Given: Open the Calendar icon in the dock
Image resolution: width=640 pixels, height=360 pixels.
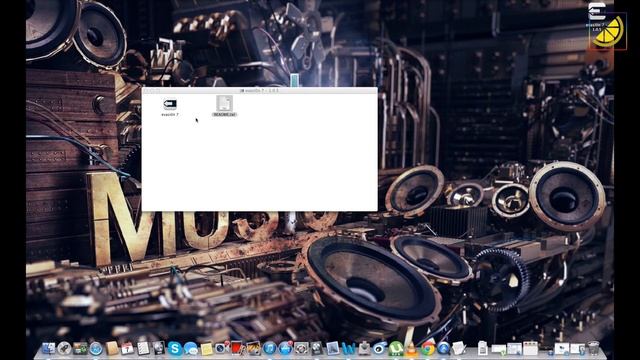Looking at the screenshot, I should [x=127, y=348].
